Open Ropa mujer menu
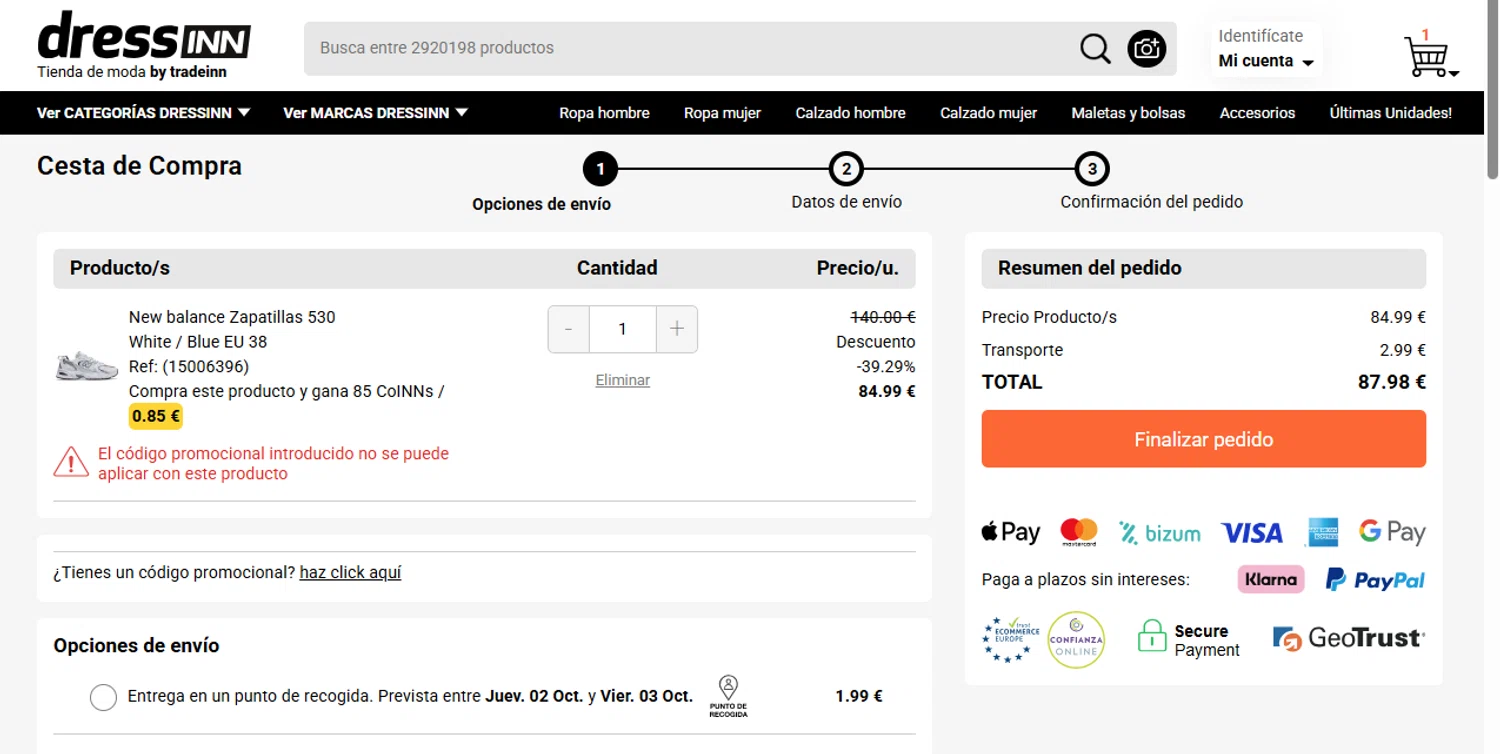 (x=722, y=113)
